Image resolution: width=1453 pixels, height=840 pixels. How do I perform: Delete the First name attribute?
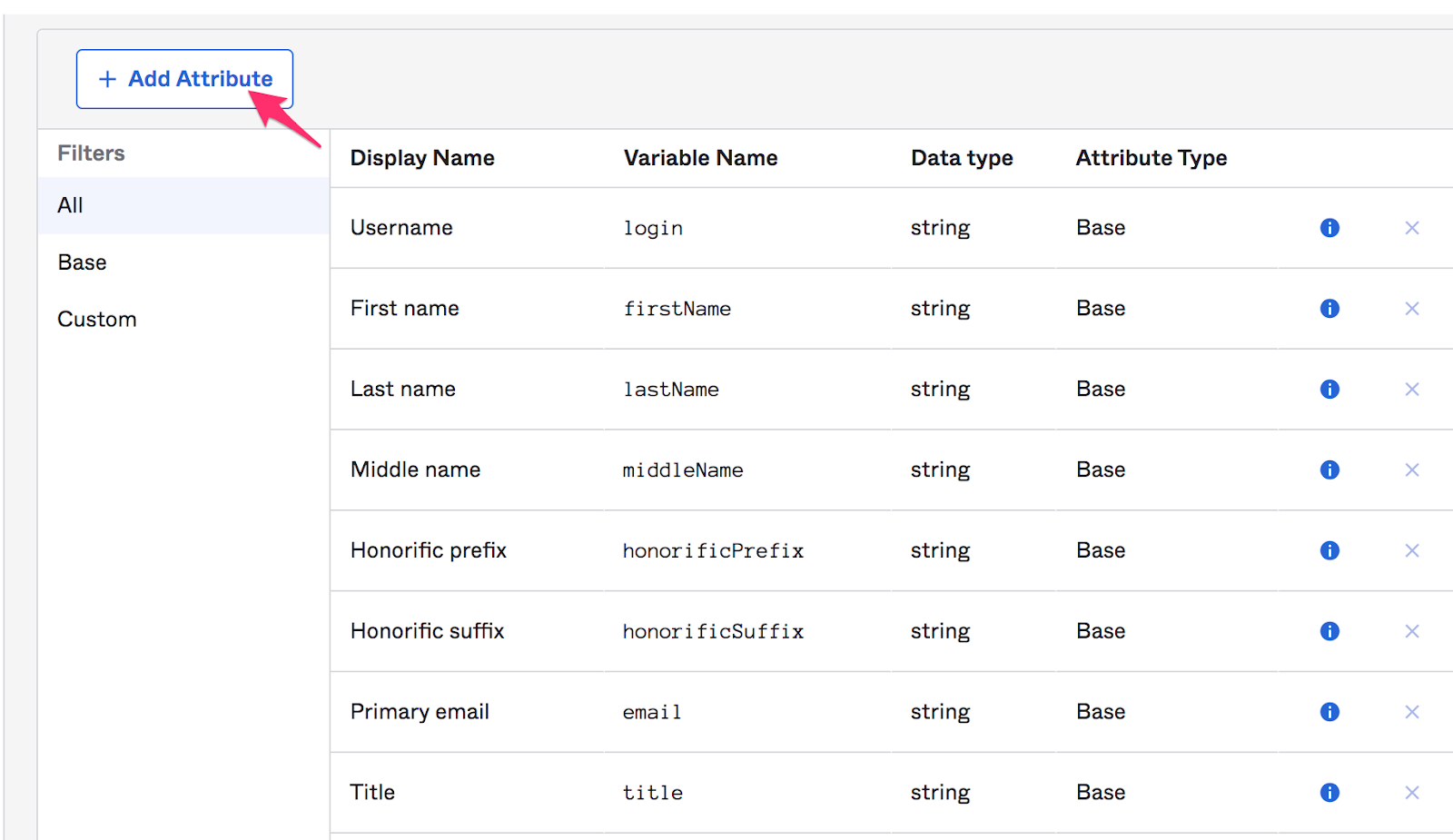click(x=1412, y=309)
